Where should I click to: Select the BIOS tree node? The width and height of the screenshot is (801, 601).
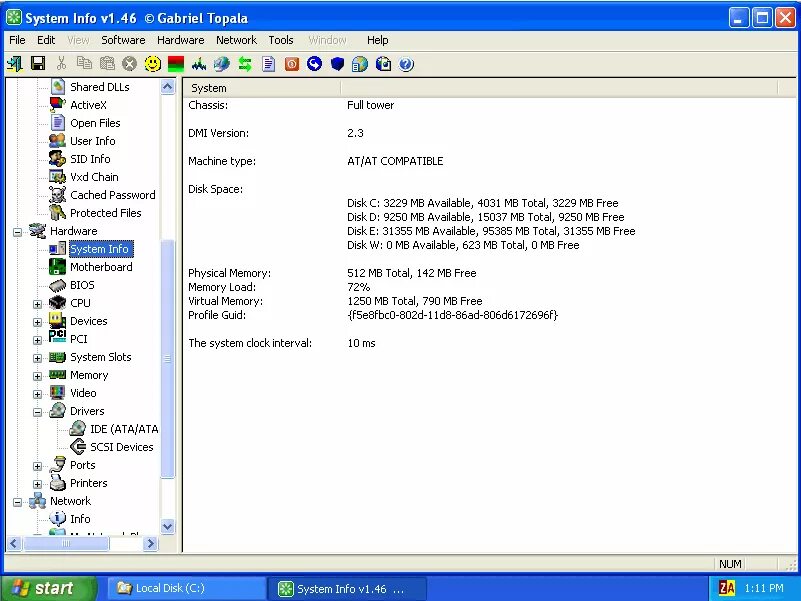(82, 285)
